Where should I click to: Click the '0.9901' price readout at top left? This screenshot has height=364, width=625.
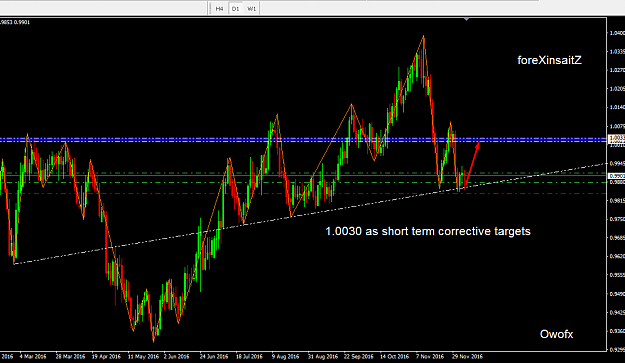[22, 22]
